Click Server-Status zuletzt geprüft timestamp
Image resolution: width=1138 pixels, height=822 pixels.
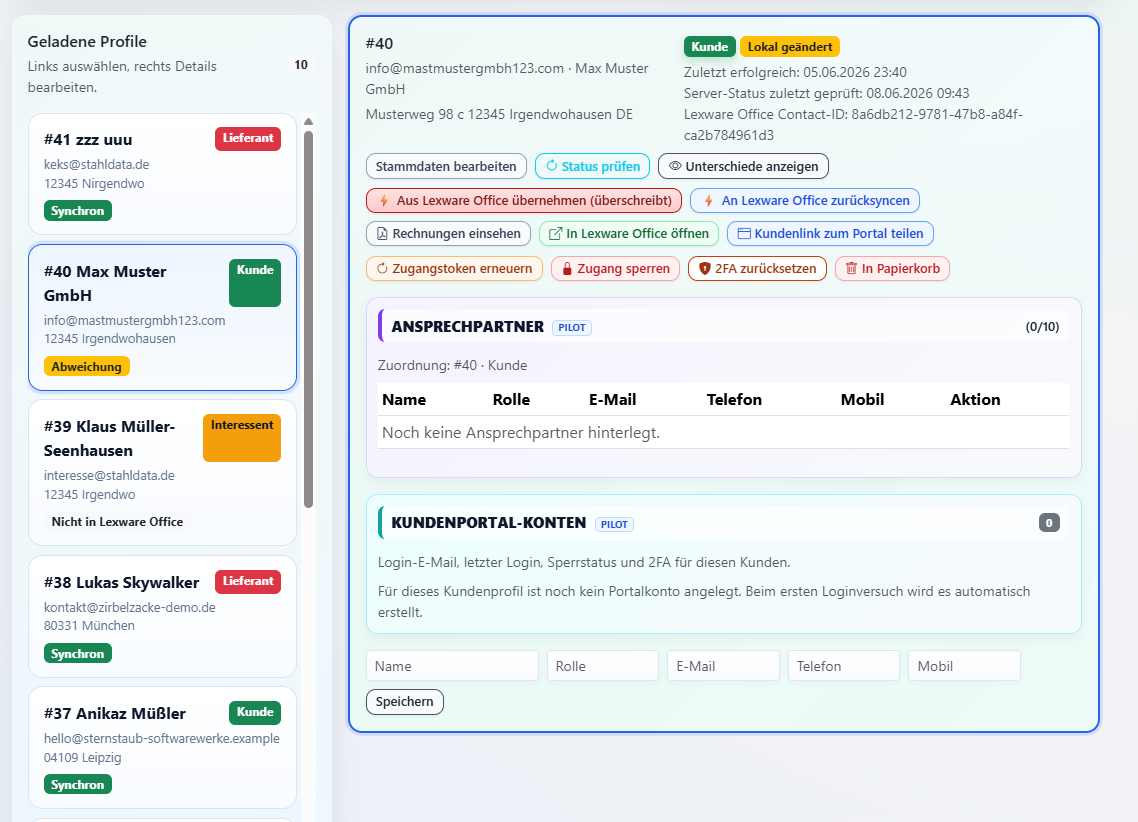click(826, 93)
